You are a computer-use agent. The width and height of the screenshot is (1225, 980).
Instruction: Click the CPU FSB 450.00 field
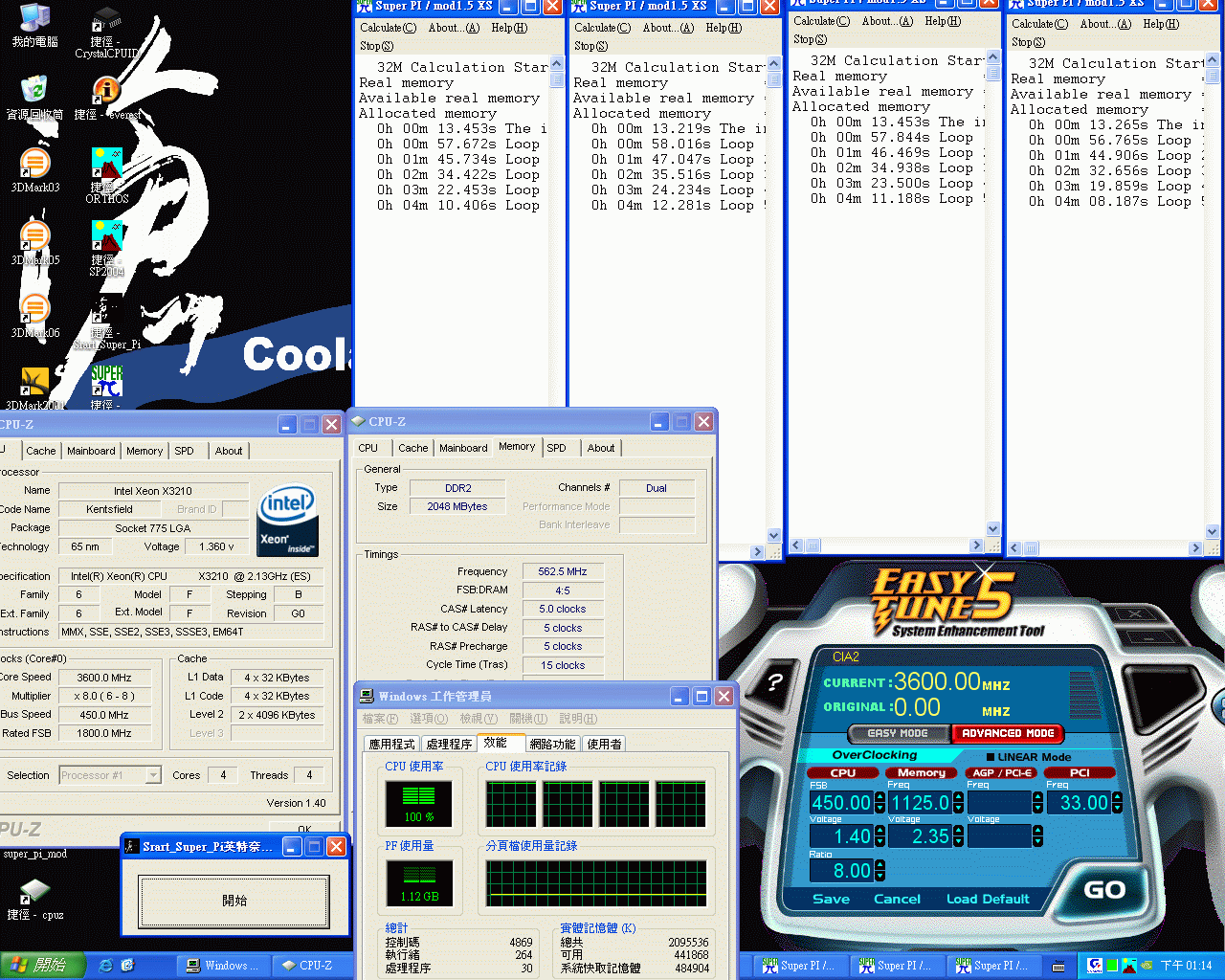click(x=841, y=803)
